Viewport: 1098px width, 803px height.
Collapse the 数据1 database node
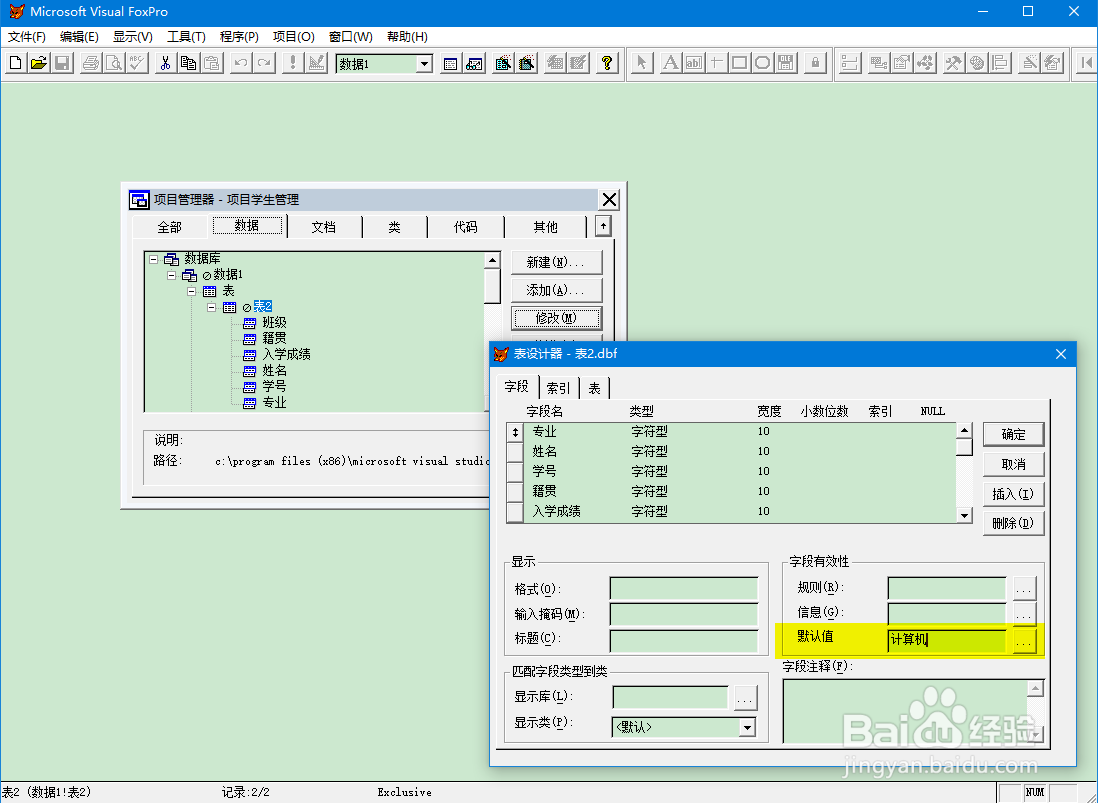point(172,275)
